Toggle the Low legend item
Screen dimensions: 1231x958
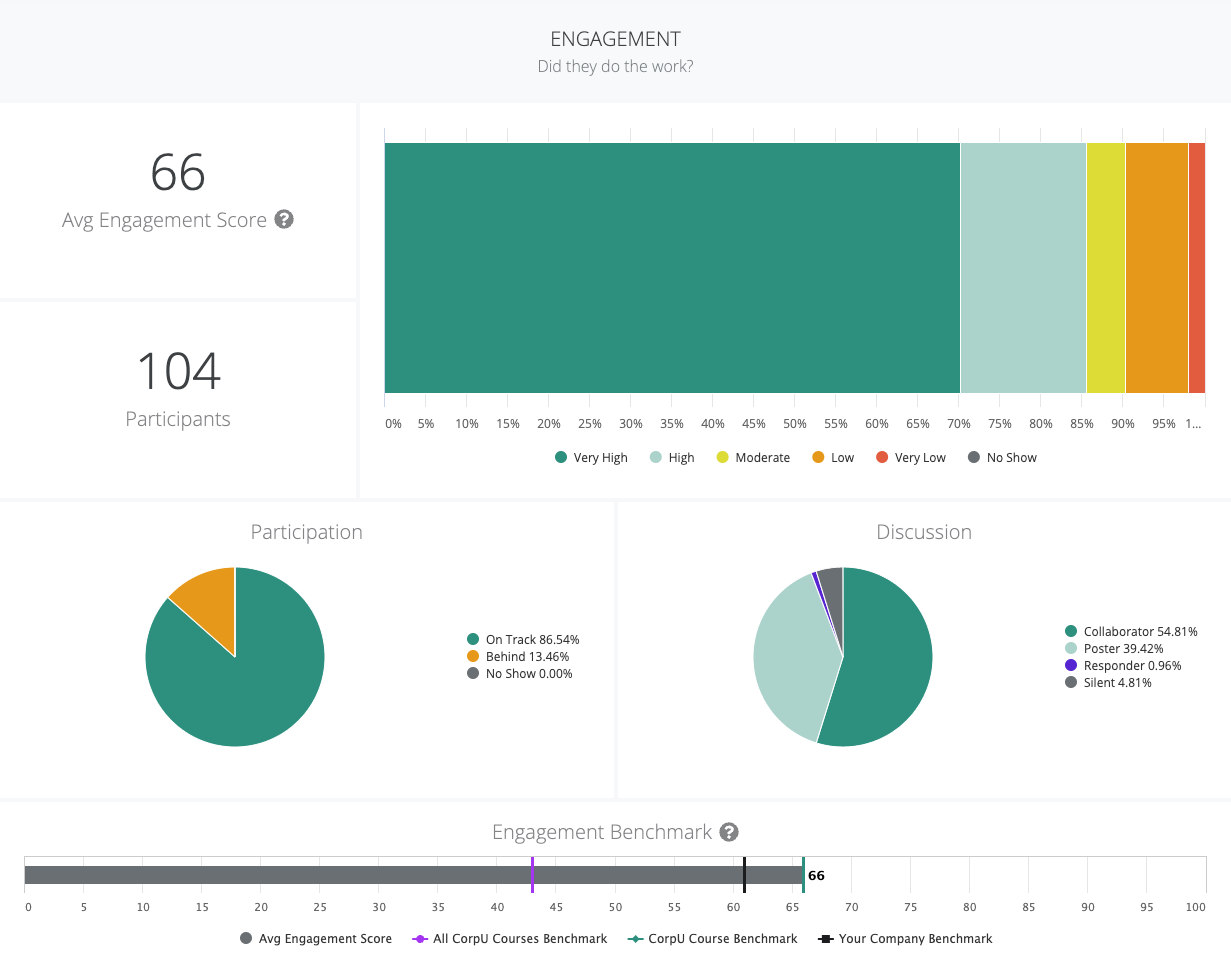[832, 458]
